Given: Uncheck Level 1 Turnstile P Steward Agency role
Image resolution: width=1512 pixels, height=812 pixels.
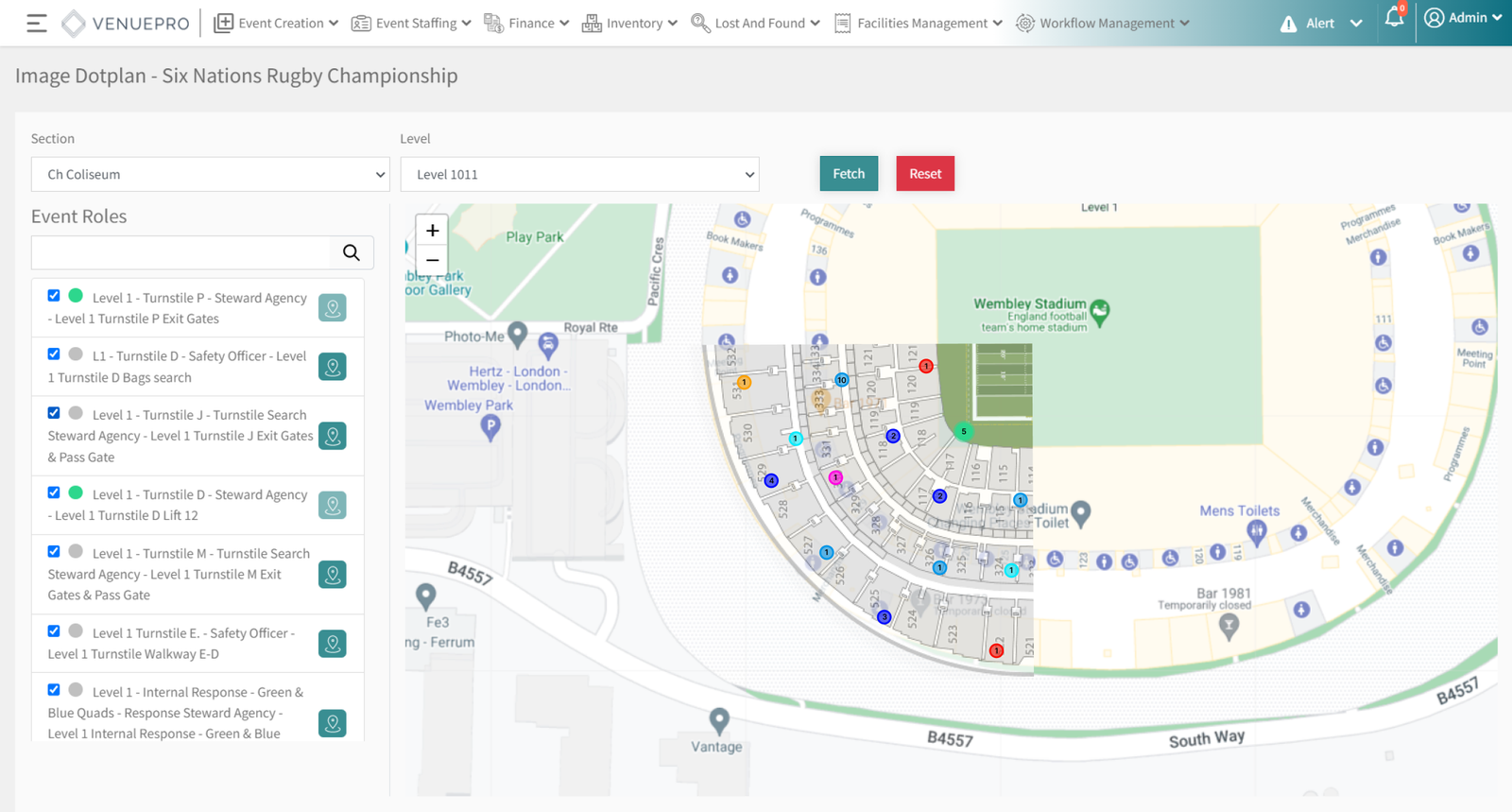Looking at the screenshot, I should [54, 296].
